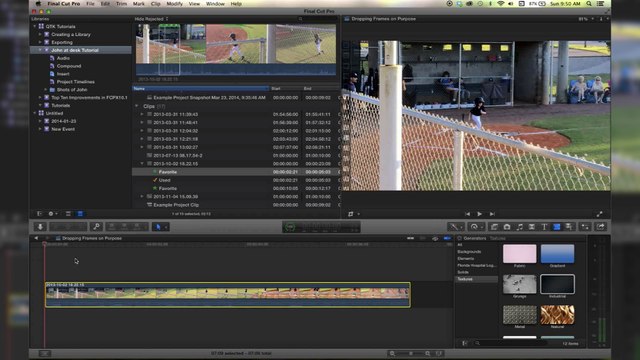Image resolution: width=640 pixels, height=360 pixels.
Task: Switch browser to filmstrip view
Action: [x=68, y=213]
